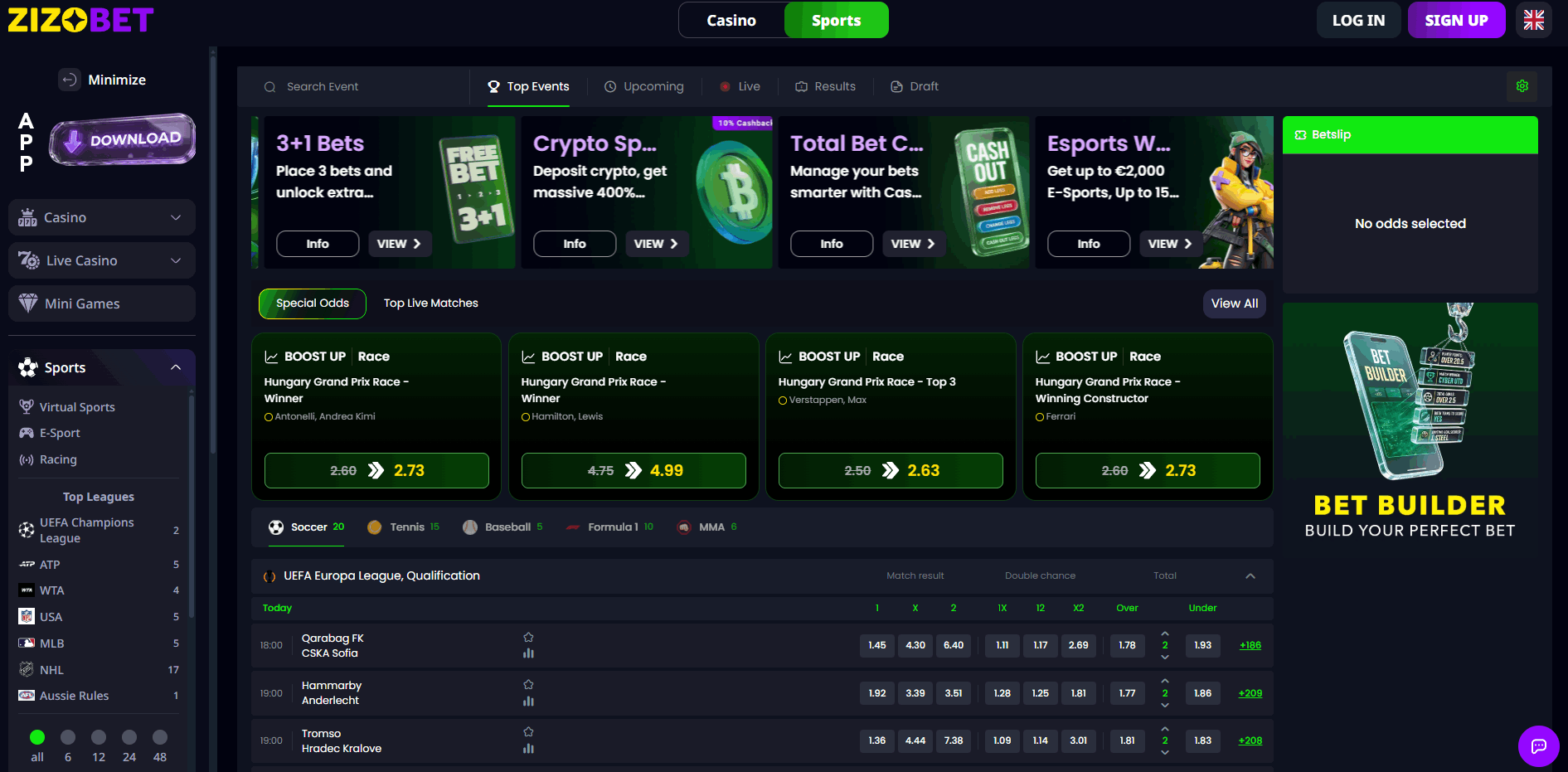Open +186 more markets for Qarabag FK
The height and width of the screenshot is (772, 1568).
pos(1250,645)
